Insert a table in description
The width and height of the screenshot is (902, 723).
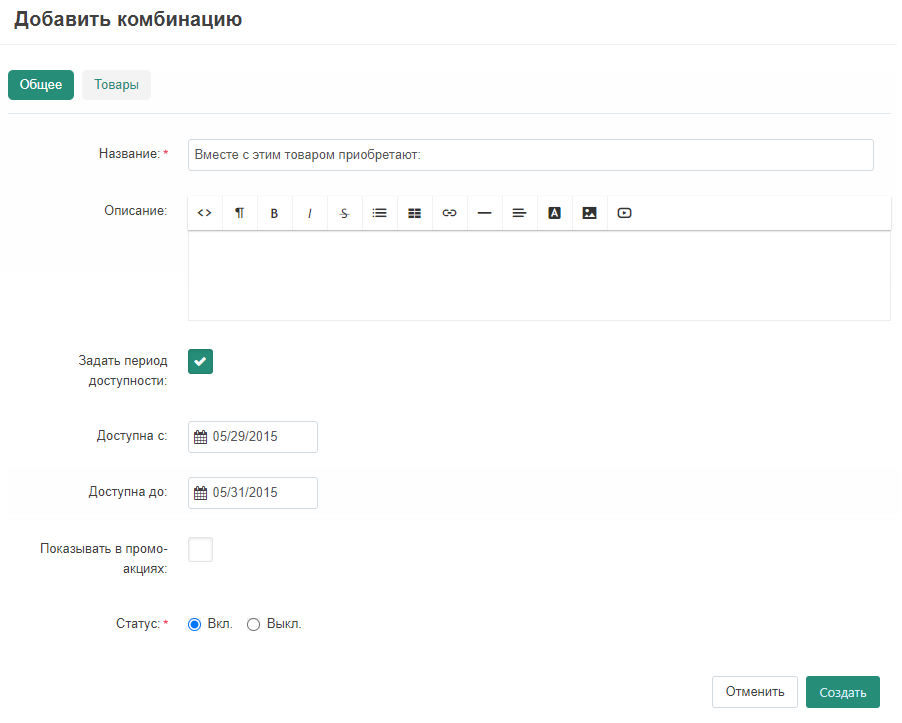415,213
